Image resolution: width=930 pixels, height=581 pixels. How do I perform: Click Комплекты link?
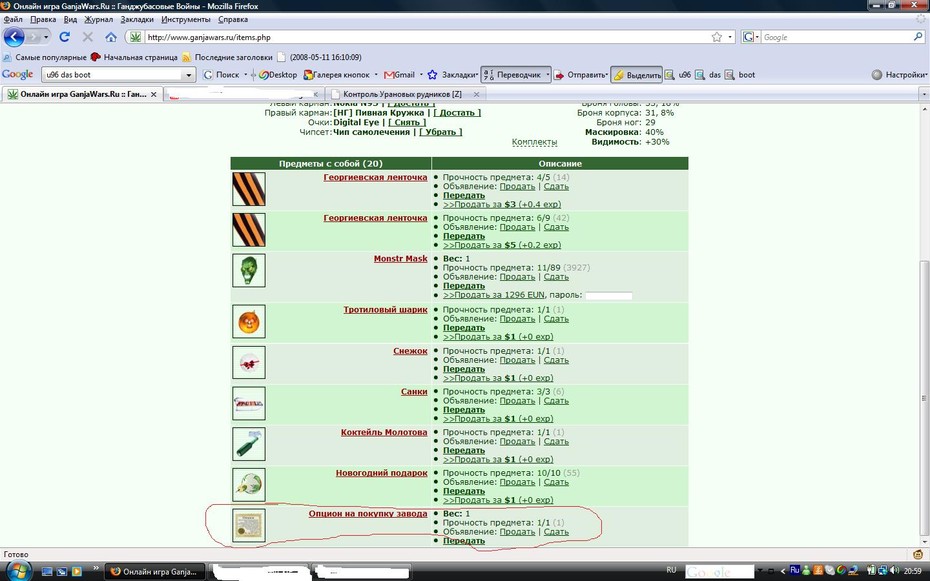click(x=534, y=142)
